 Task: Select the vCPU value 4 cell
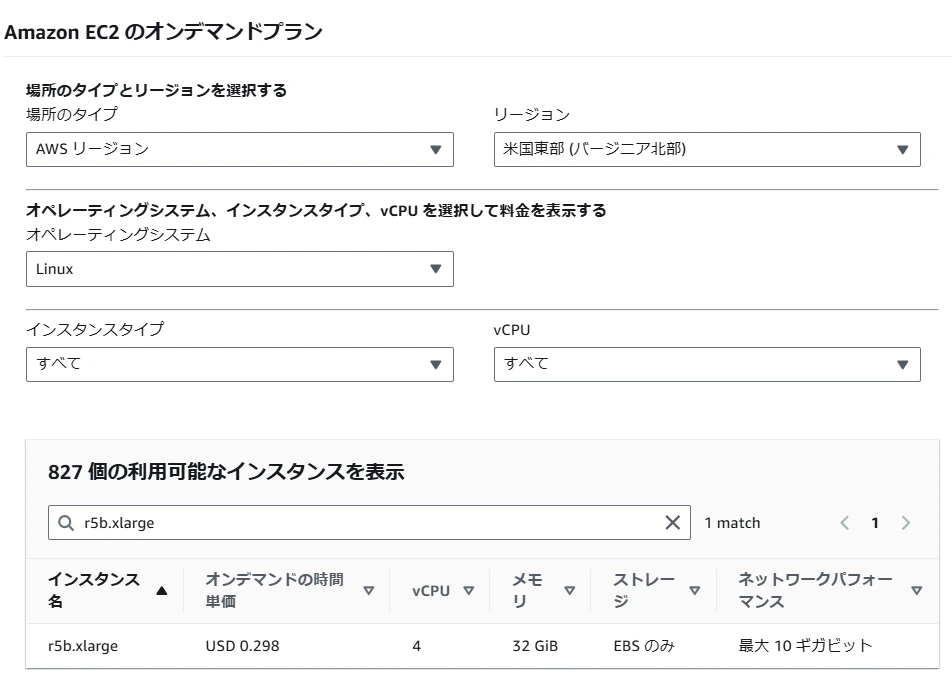(416, 646)
